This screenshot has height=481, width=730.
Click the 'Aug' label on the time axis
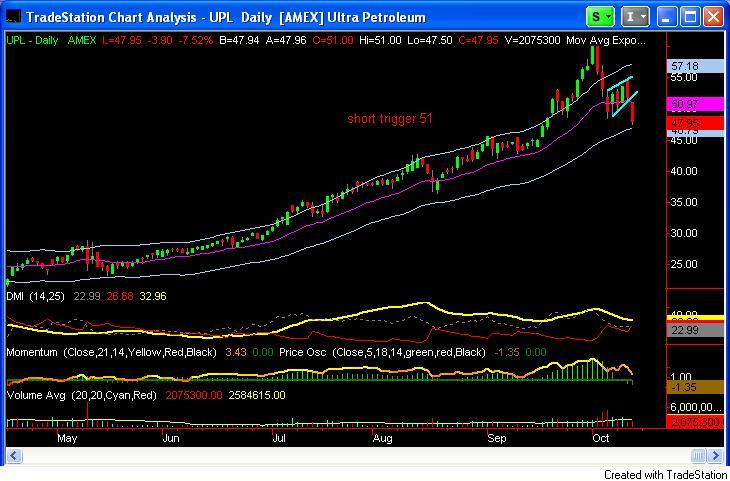(x=383, y=439)
